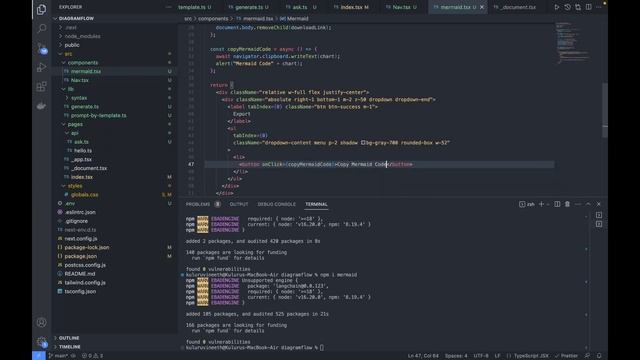
Task: Open prompt-by-template.ts in the explorer
Action: (x=98, y=116)
